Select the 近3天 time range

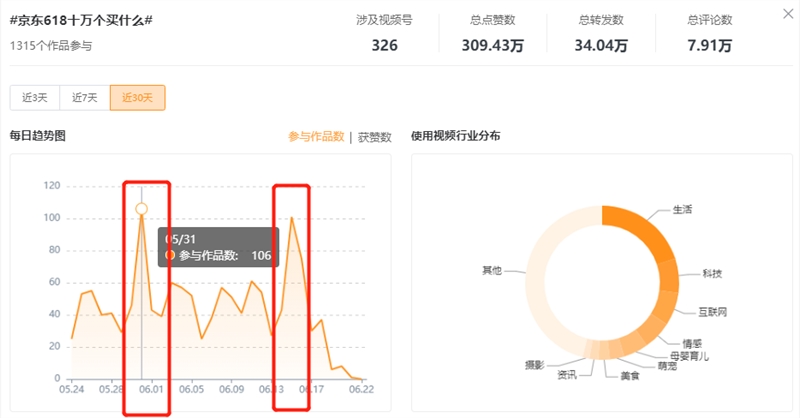[35, 97]
